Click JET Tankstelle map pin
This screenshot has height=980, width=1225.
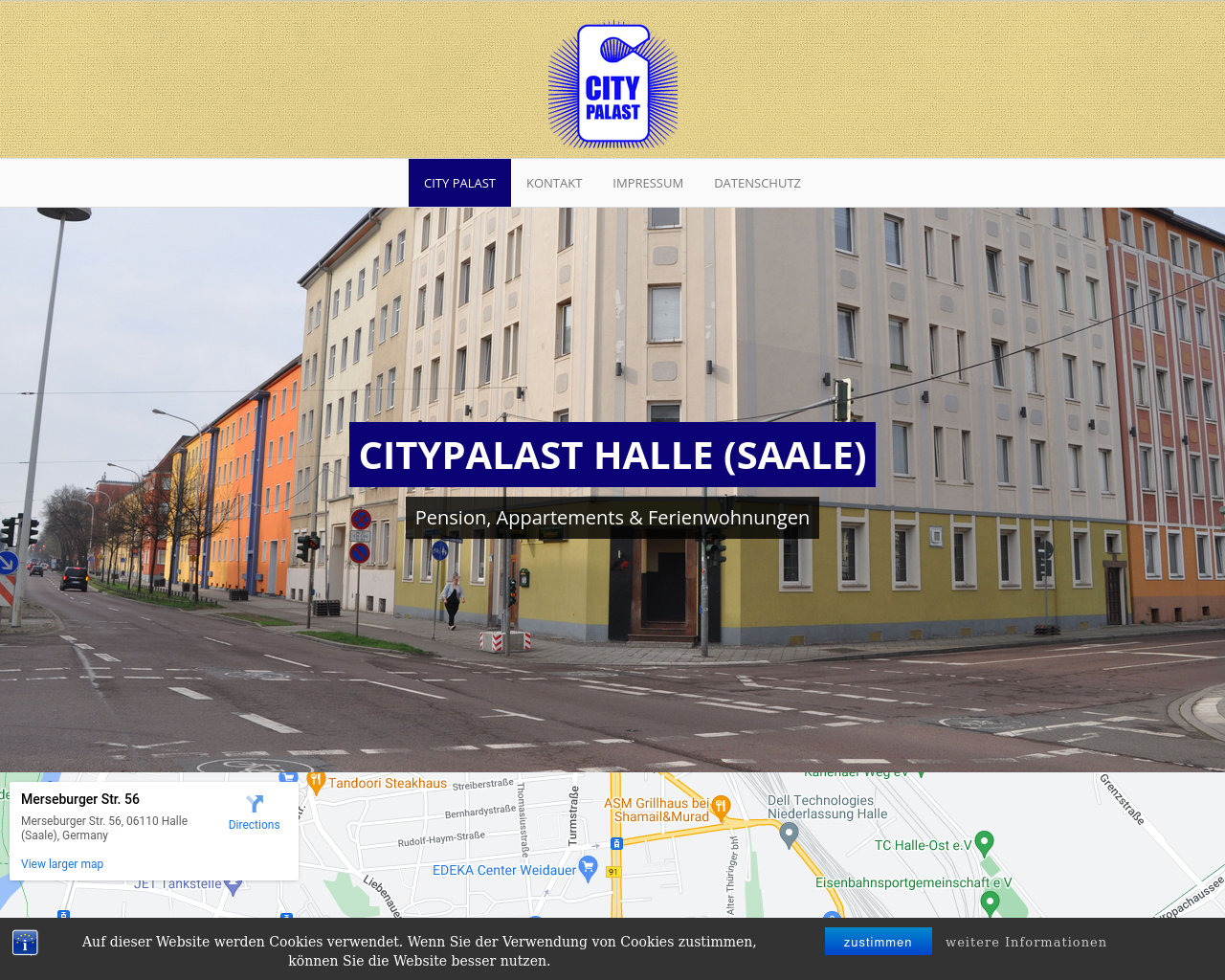pyautogui.click(x=234, y=886)
